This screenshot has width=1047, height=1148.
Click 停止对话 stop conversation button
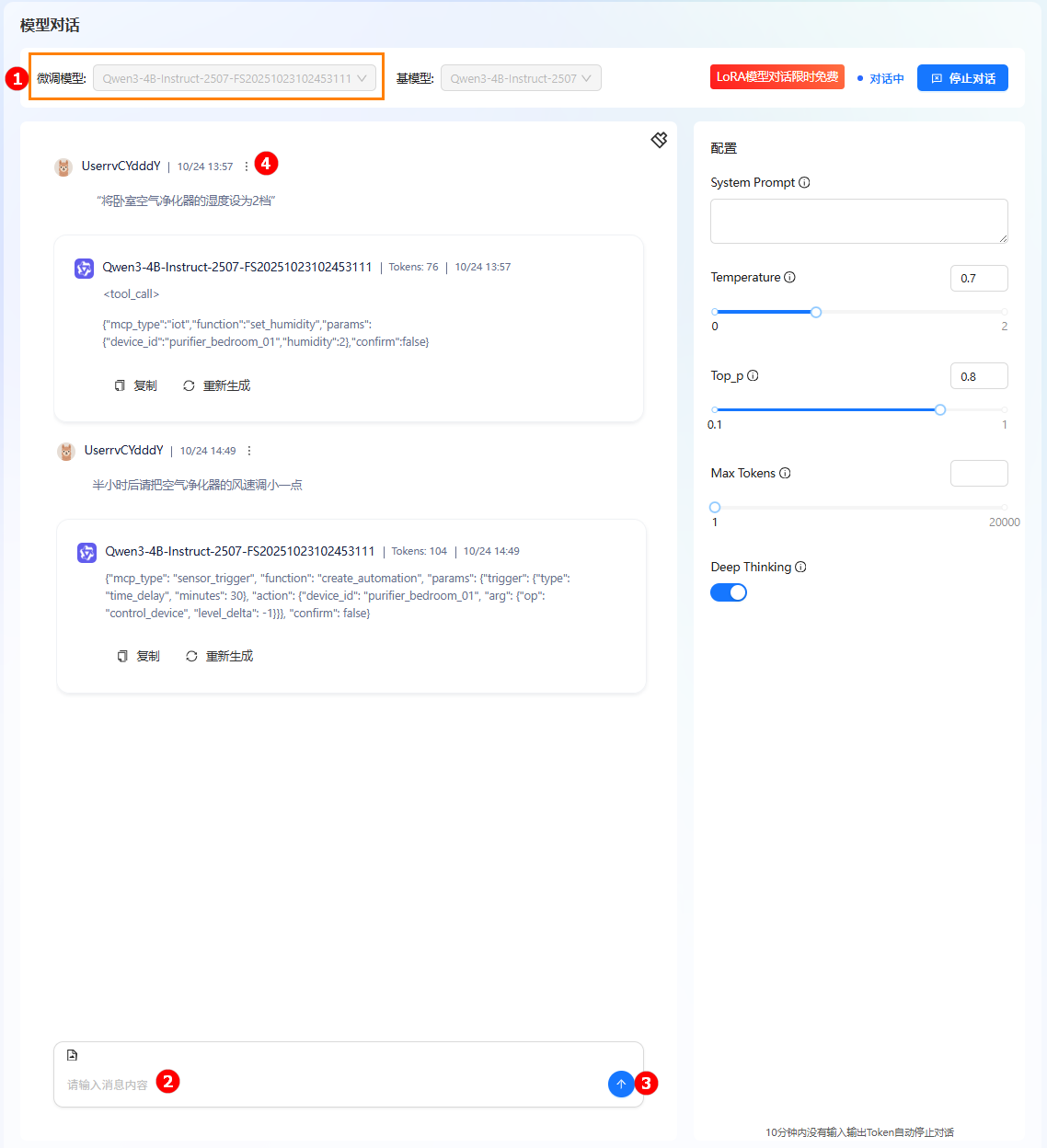[962, 78]
